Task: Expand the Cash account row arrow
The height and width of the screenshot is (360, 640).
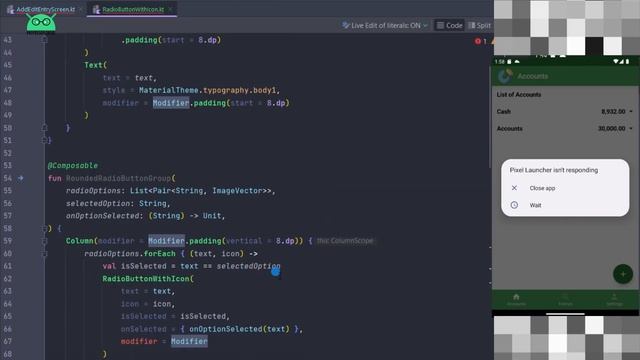Action: (x=631, y=111)
